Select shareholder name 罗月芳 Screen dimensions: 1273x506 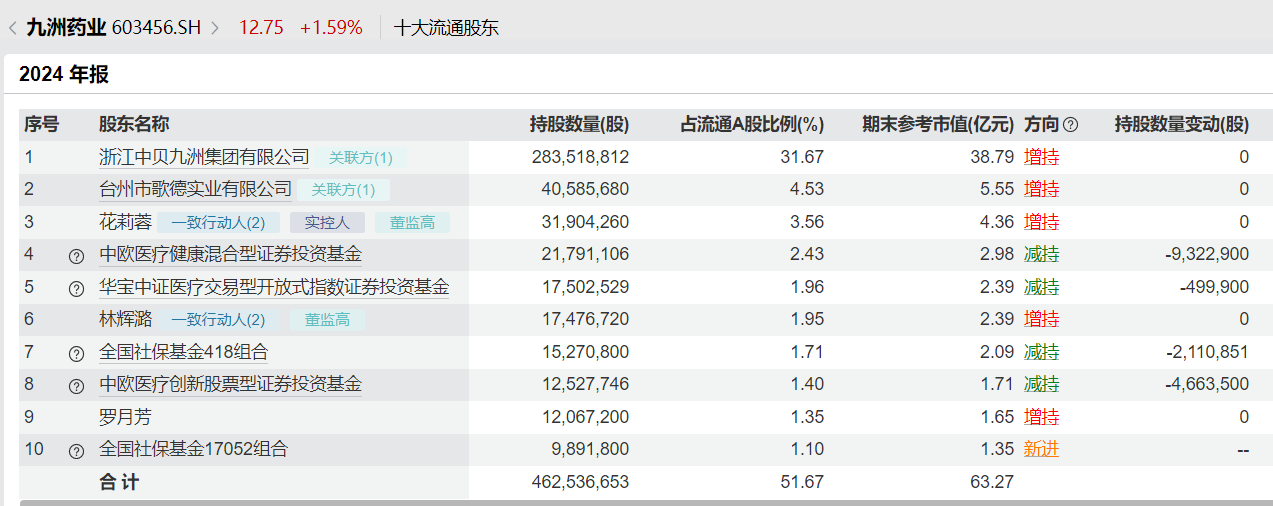pos(125,416)
